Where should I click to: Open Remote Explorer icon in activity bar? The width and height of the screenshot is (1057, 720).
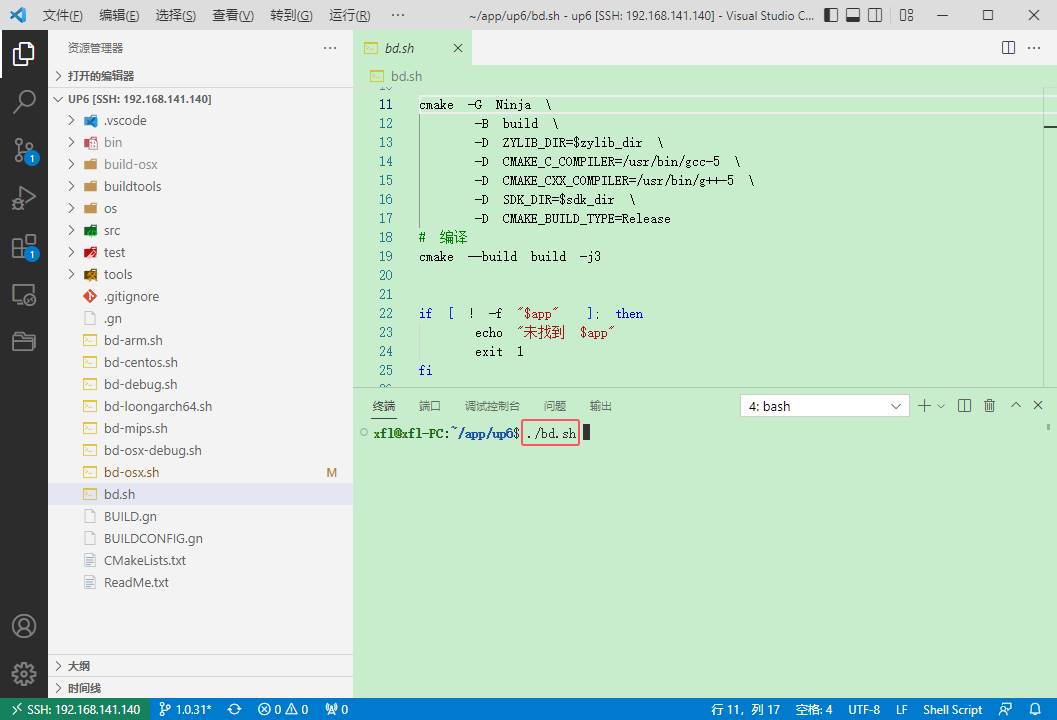pos(24,295)
